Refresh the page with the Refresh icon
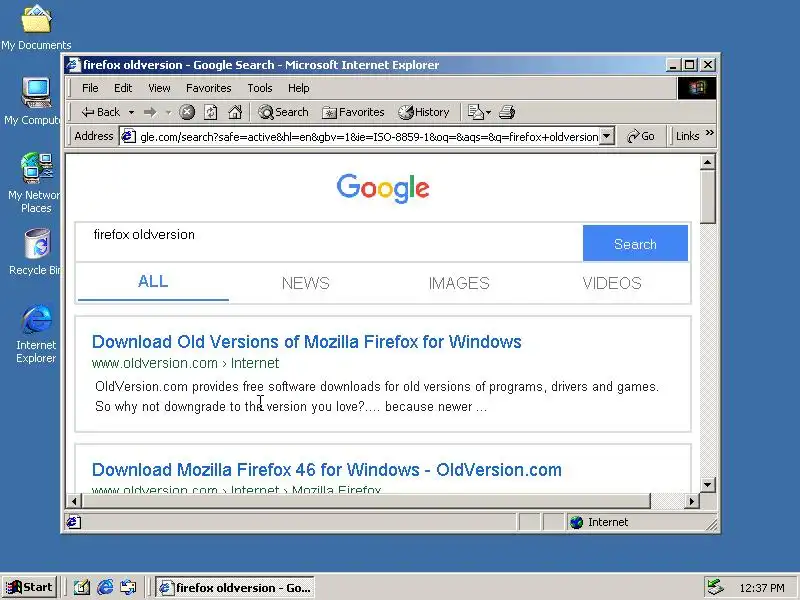 [x=211, y=112]
